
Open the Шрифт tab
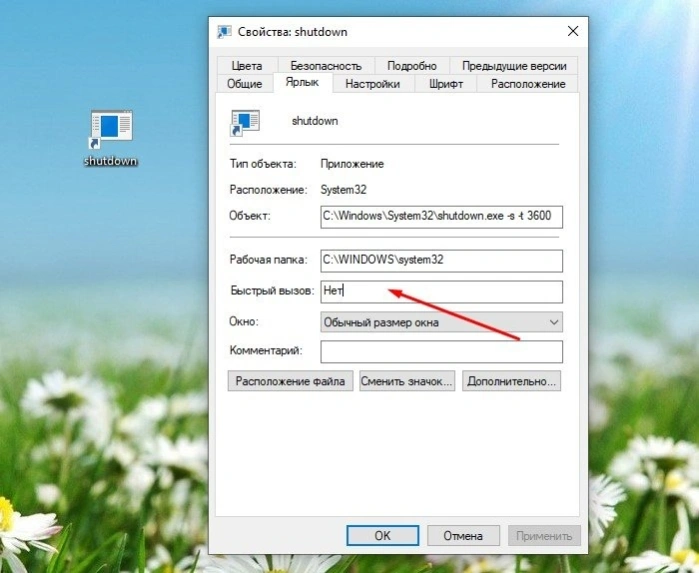[446, 84]
